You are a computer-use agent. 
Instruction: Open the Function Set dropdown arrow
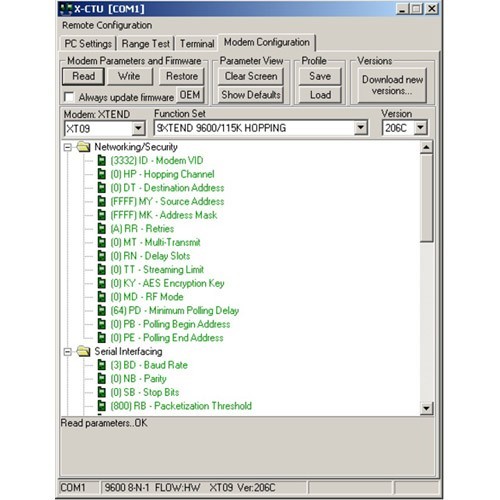pyautogui.click(x=361, y=128)
